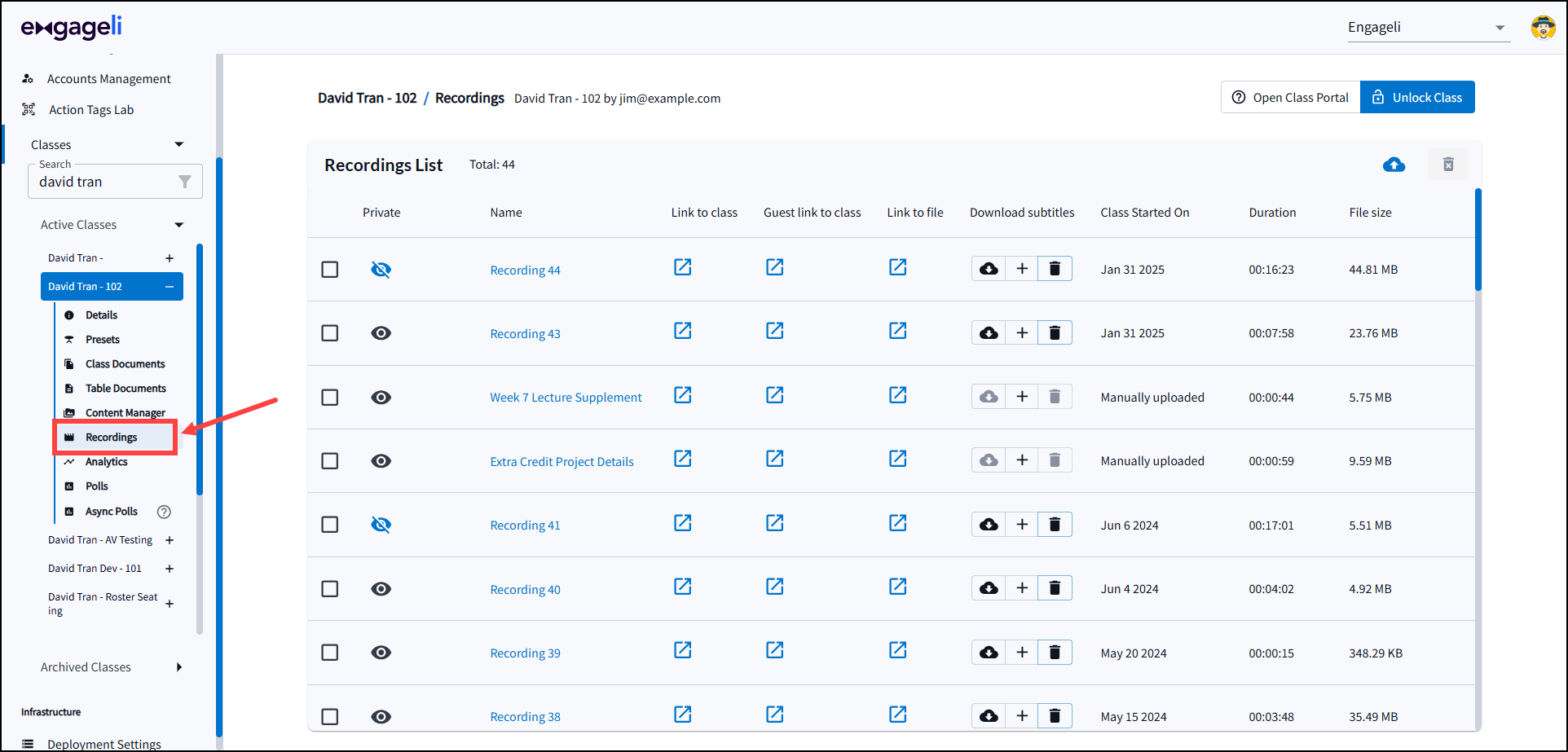Open Link to file for Recording 41
Screen dimensions: 1568x752
(x=897, y=523)
